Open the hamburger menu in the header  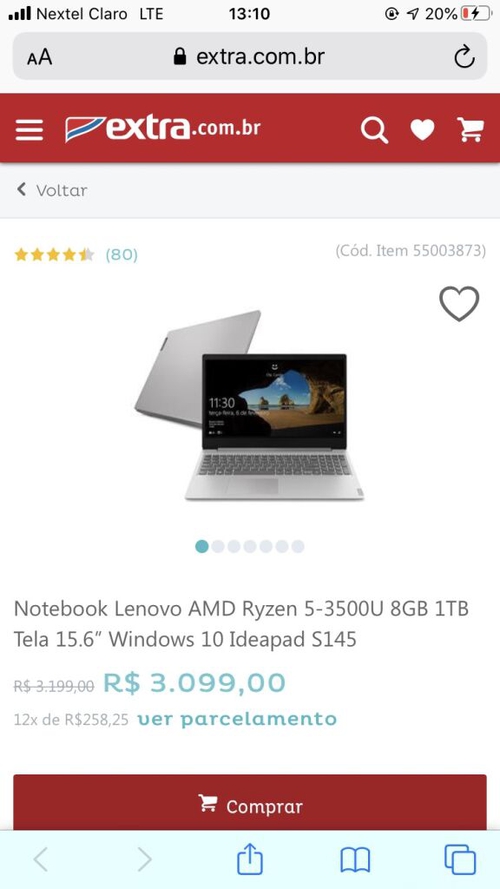click(x=29, y=130)
